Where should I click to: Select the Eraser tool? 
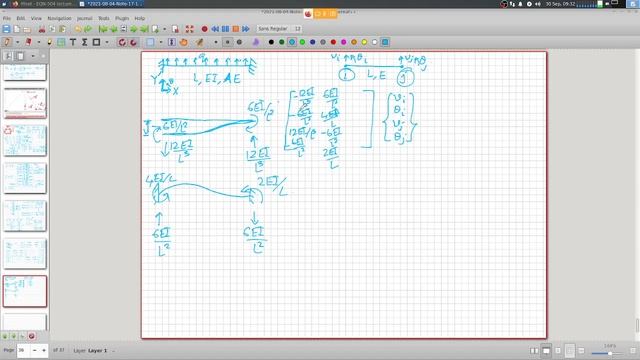pyautogui.click(x=28, y=42)
